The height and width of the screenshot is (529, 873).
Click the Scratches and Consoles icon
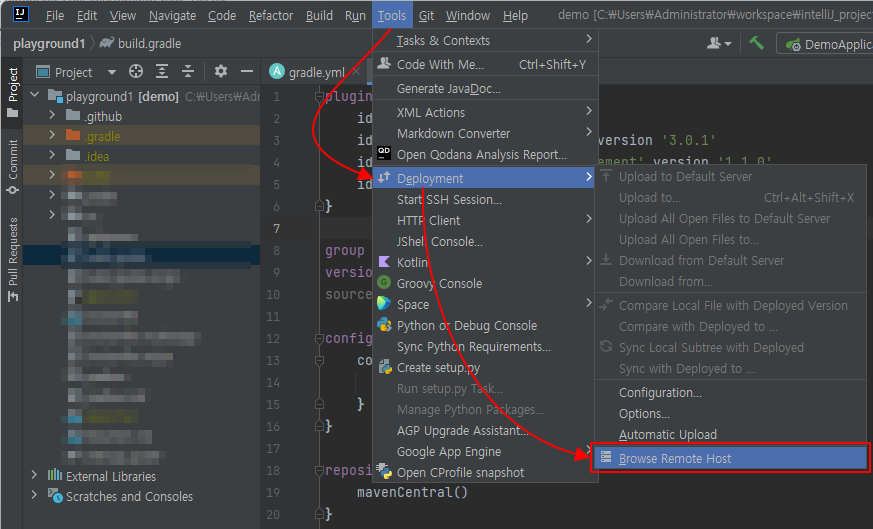coord(55,495)
